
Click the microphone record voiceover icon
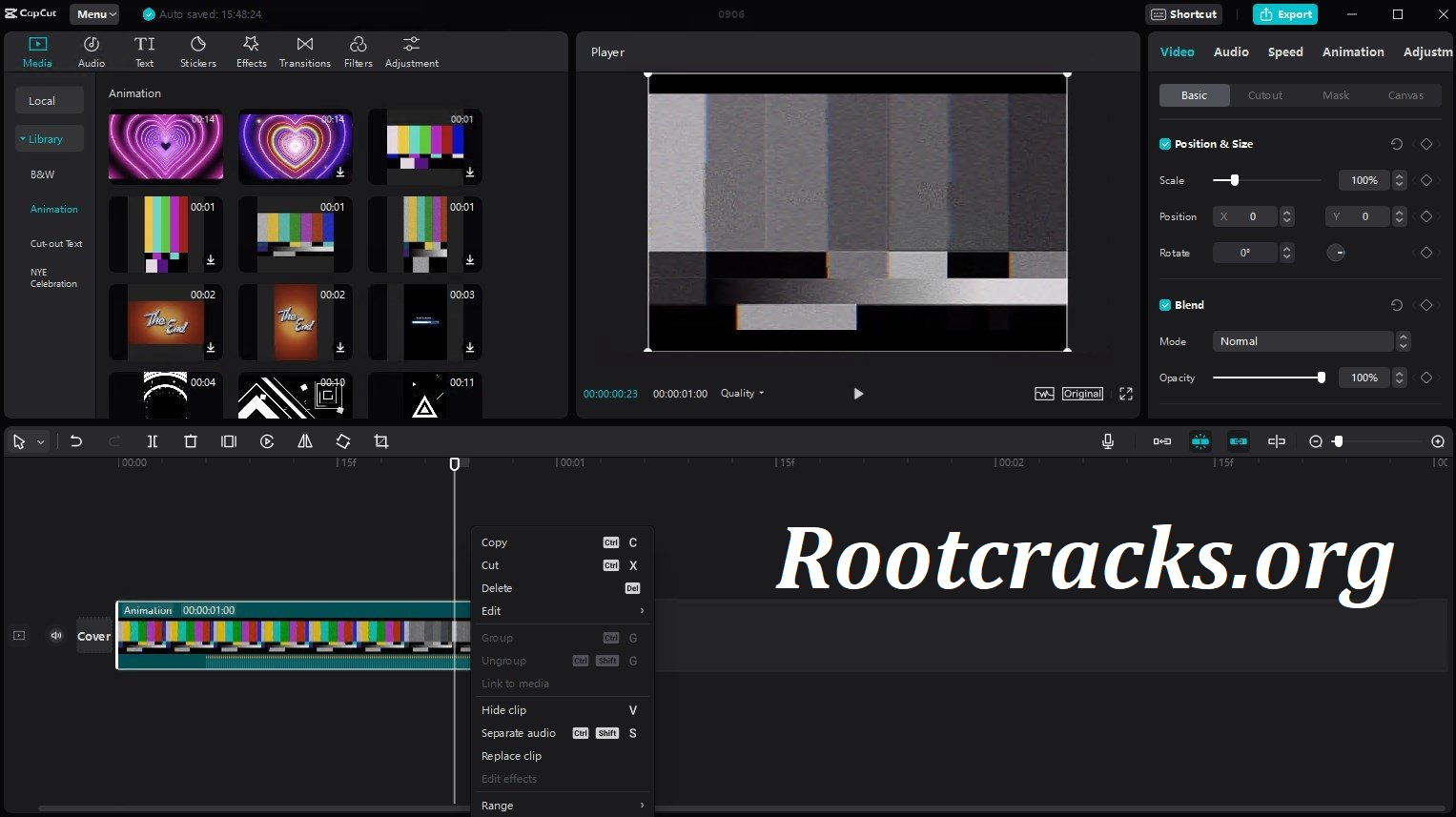1108,441
